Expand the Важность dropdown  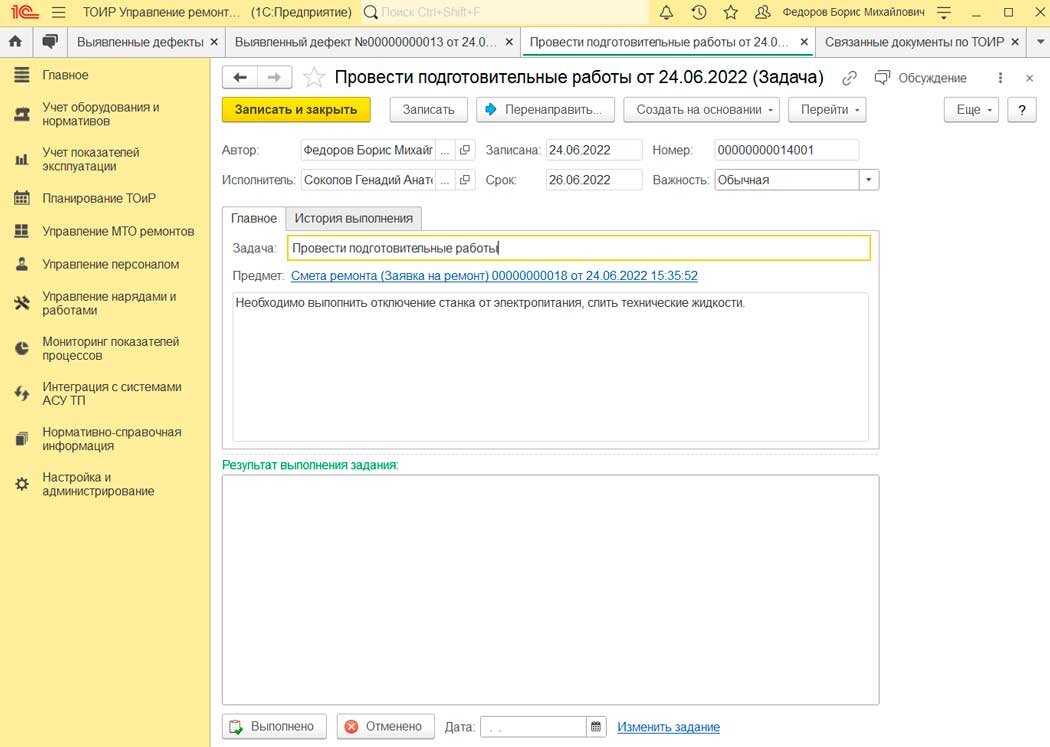pyautogui.click(x=869, y=179)
